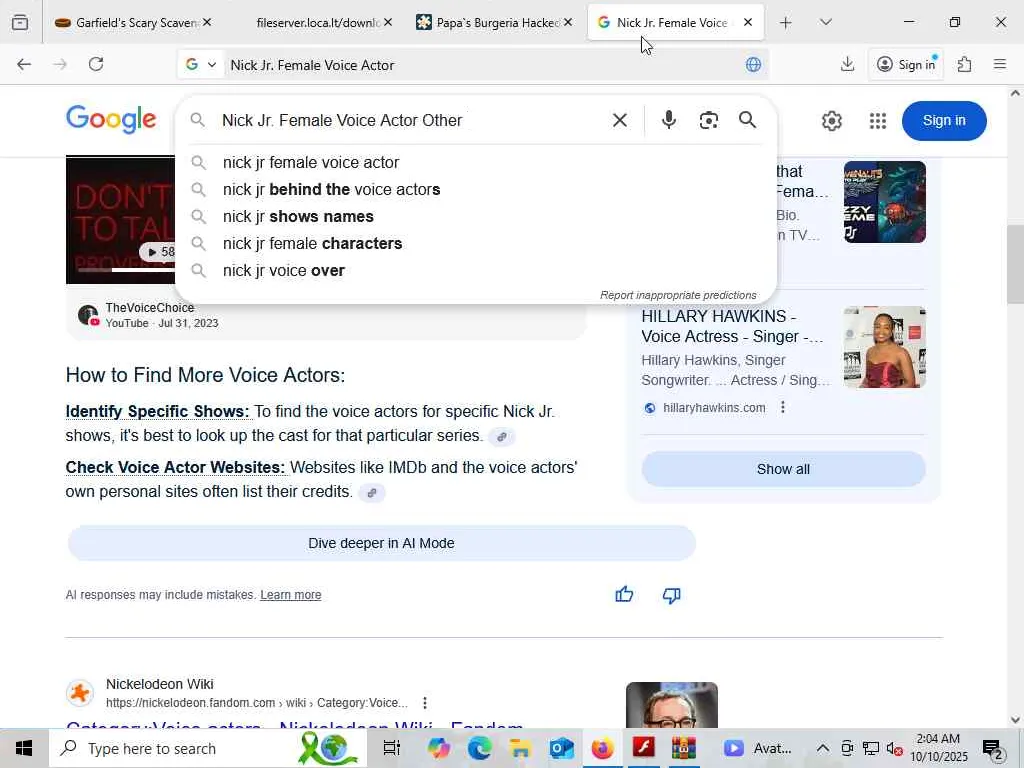Play the TheVoiceChoice video thumbnail

pyautogui.click(x=121, y=219)
